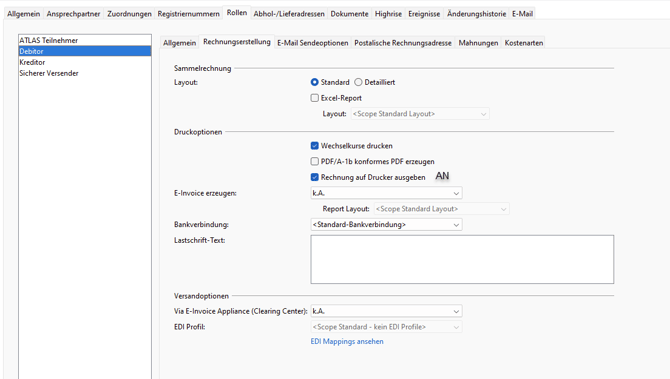Select the Standard layout radio button
Viewport: 670px width, 379px height.
coord(314,82)
